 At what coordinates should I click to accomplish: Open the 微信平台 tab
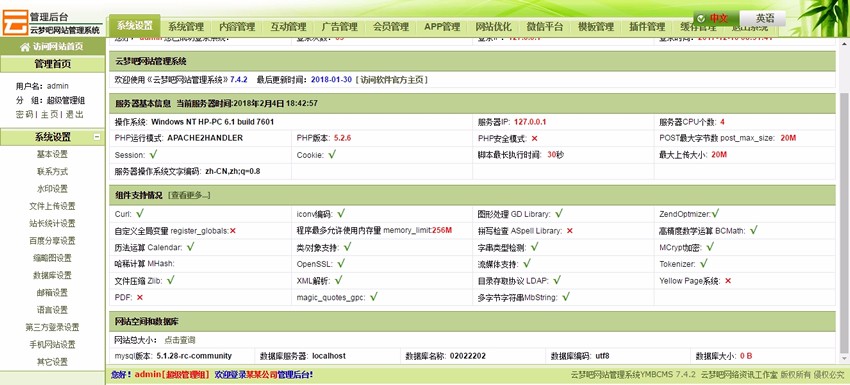[x=545, y=27]
